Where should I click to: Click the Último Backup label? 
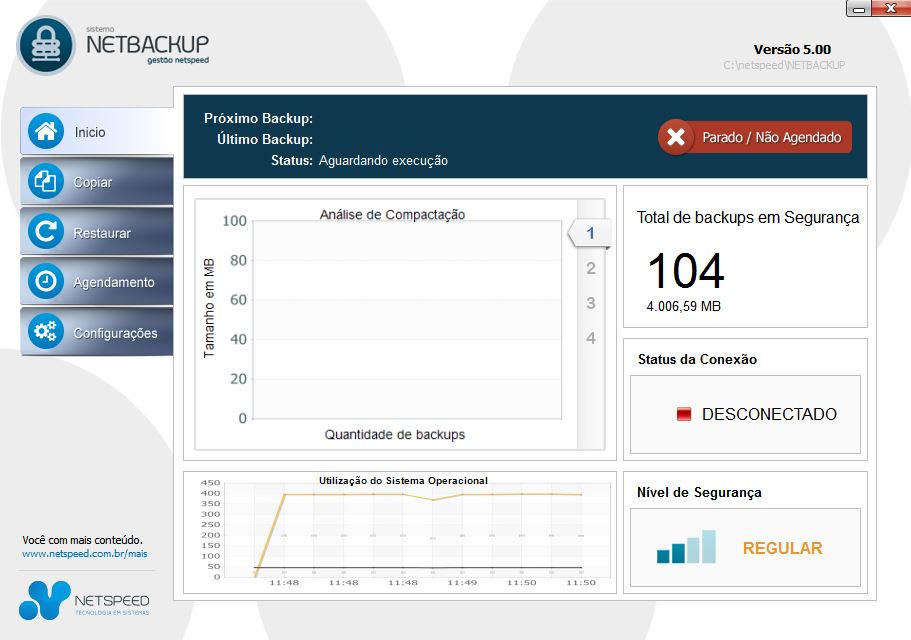coord(265,139)
